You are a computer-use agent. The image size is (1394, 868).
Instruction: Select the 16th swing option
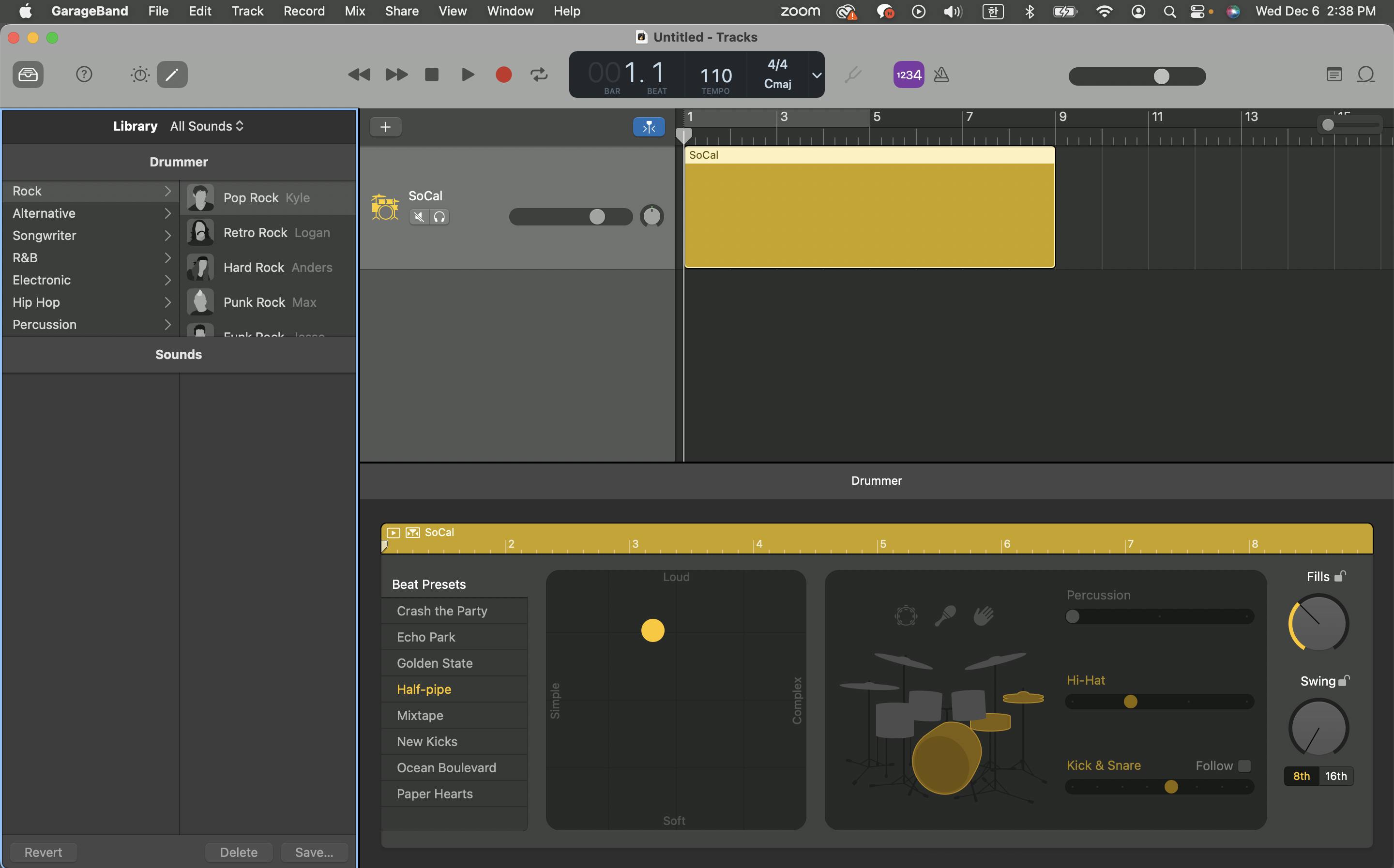[x=1336, y=776]
